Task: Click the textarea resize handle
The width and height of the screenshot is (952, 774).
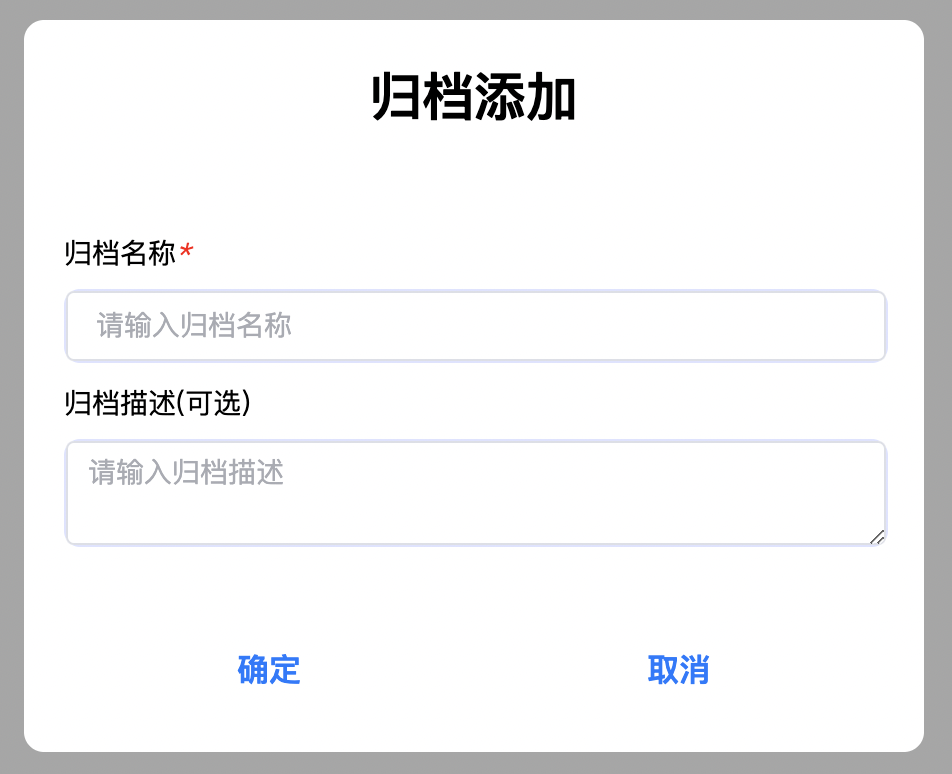Action: click(877, 537)
